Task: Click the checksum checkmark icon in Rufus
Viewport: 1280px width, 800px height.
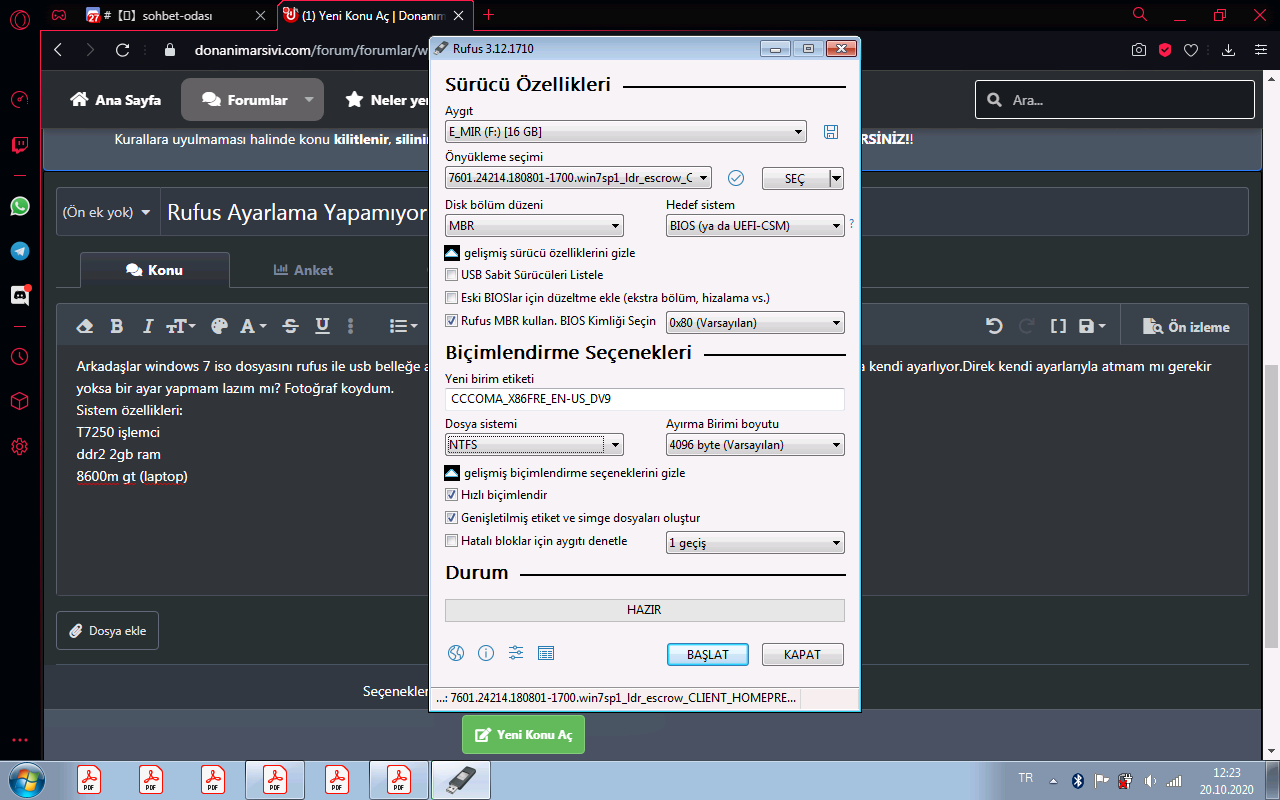Action: click(x=736, y=178)
